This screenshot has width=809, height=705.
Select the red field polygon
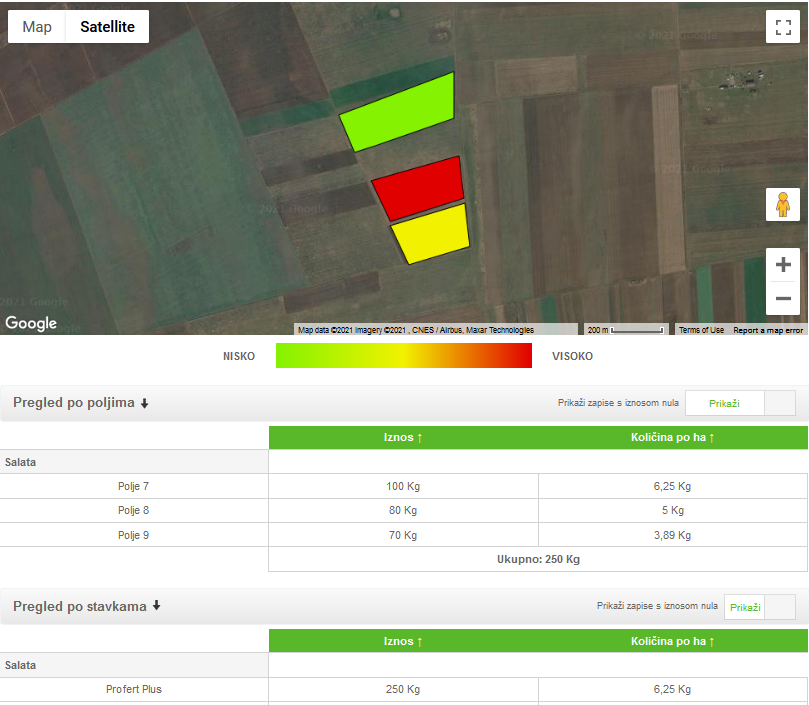pyautogui.click(x=419, y=187)
